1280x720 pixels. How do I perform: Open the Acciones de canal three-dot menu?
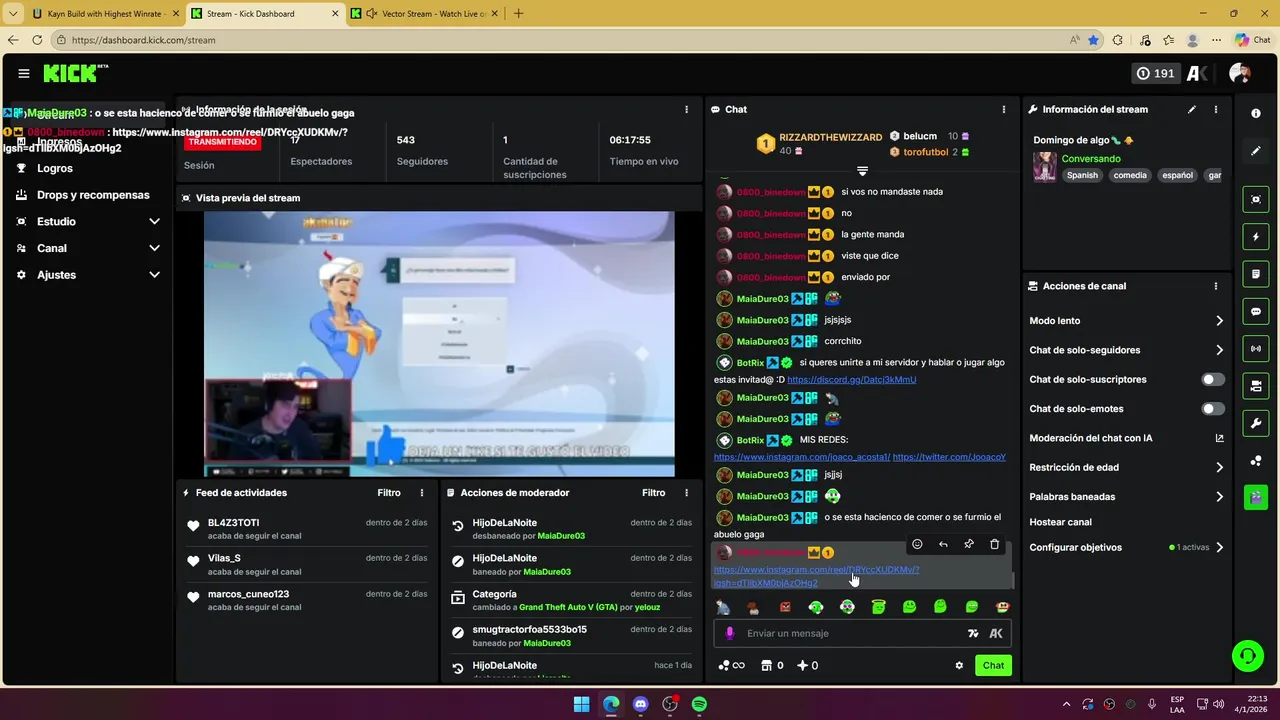[1216, 286]
